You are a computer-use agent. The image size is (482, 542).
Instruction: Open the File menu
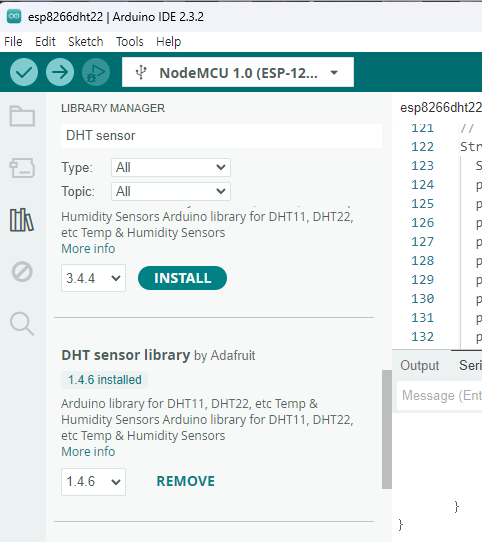coord(13,41)
